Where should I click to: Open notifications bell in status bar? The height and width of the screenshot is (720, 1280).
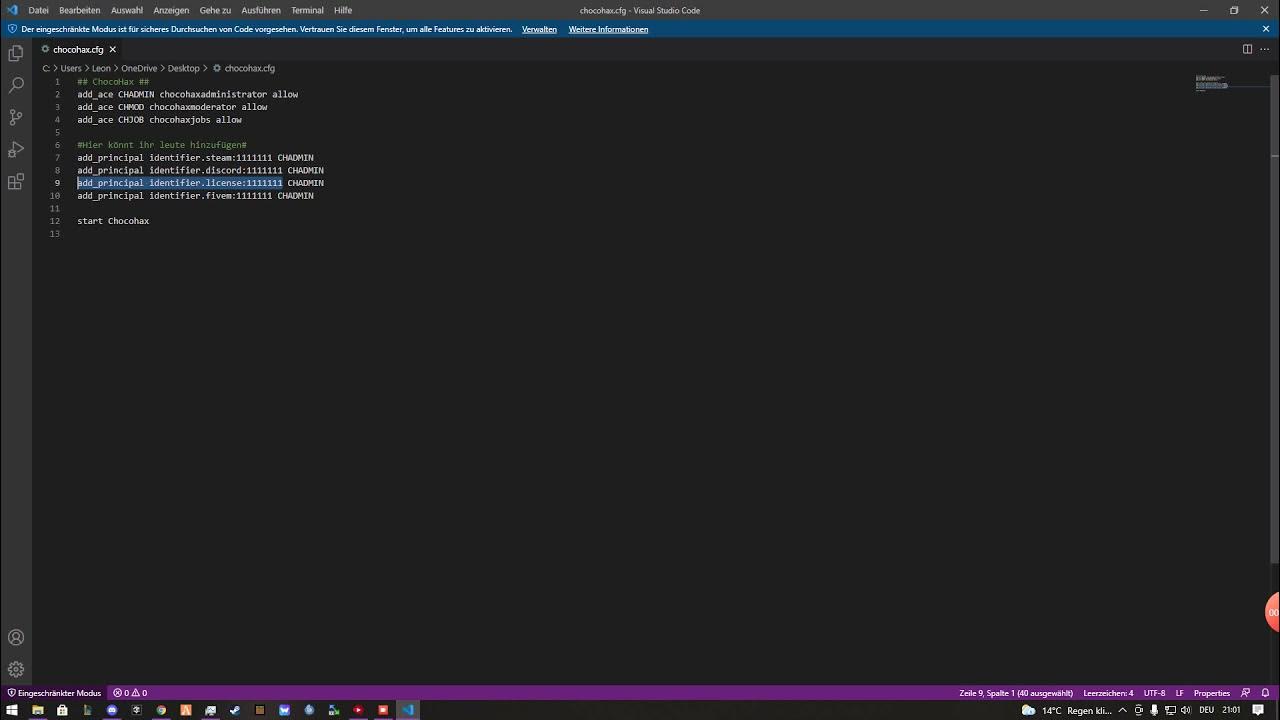click(1265, 693)
